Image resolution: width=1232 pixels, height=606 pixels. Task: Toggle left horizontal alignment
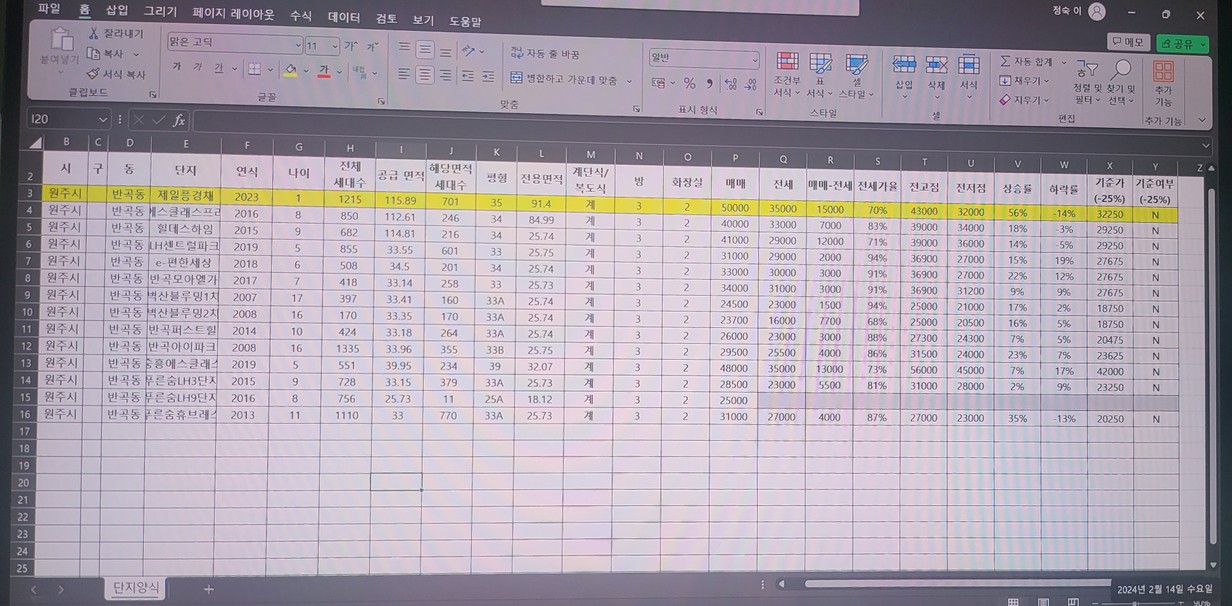pos(403,74)
